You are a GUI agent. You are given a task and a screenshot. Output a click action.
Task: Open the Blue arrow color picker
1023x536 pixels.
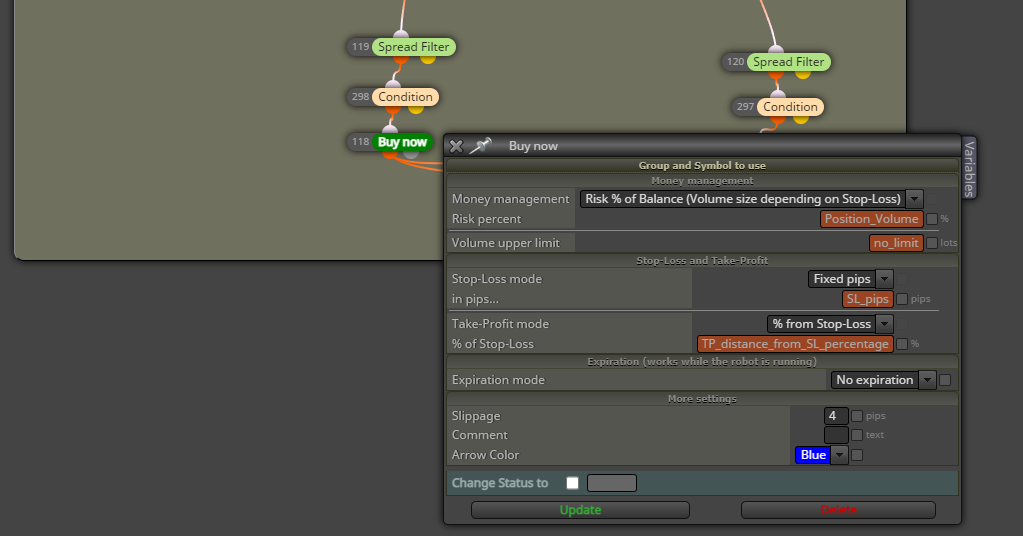point(821,454)
